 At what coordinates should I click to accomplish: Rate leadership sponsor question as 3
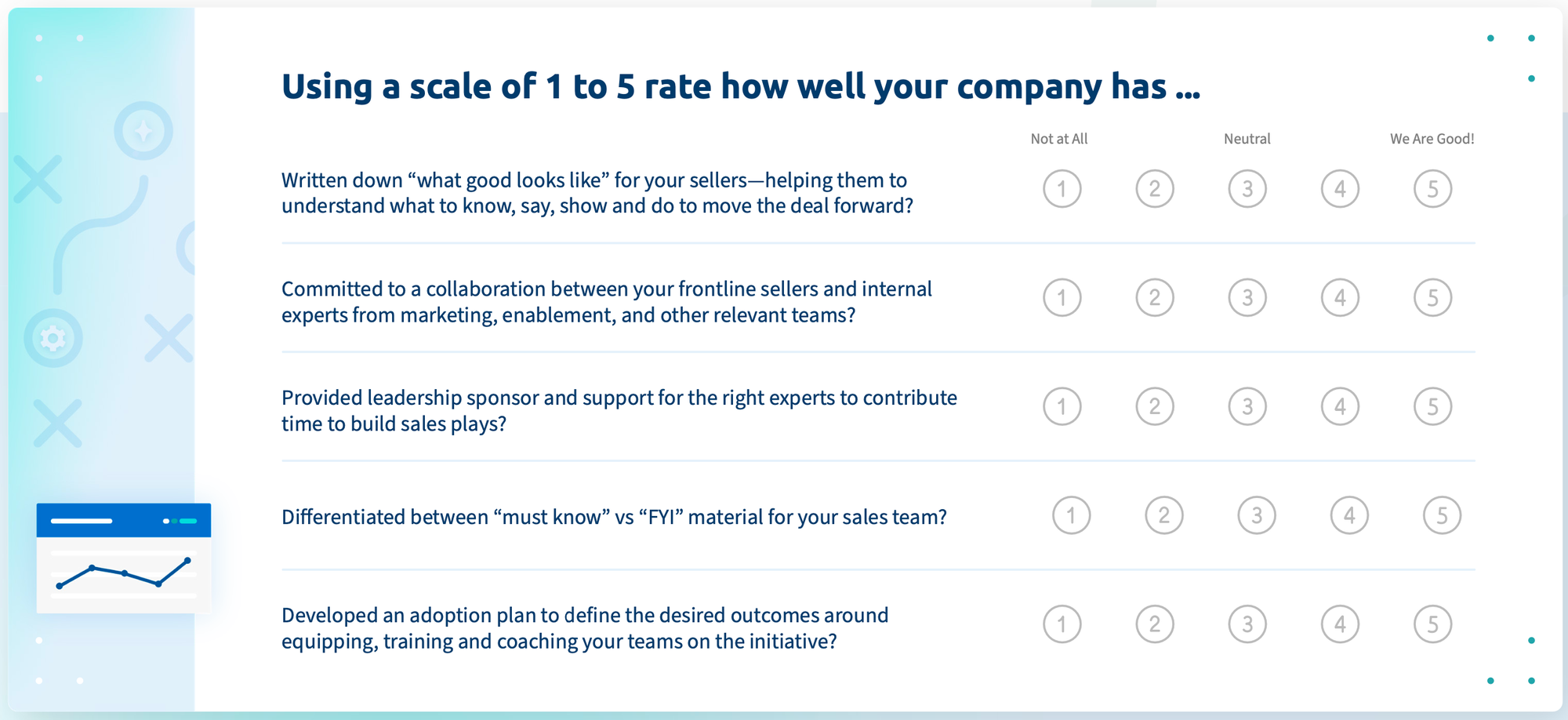(x=1247, y=406)
